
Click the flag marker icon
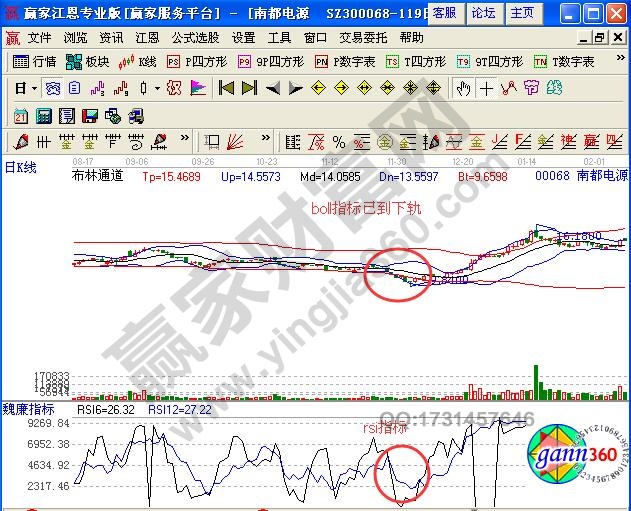[x=196, y=88]
